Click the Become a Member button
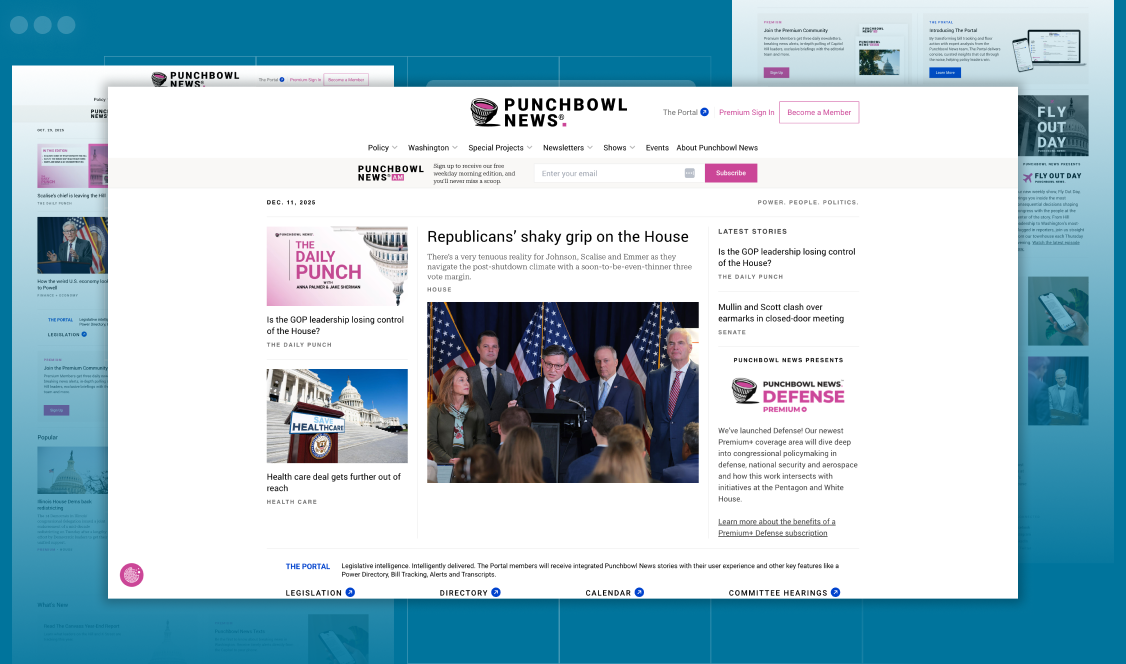Screen dimensions: 1126x664 819,113
